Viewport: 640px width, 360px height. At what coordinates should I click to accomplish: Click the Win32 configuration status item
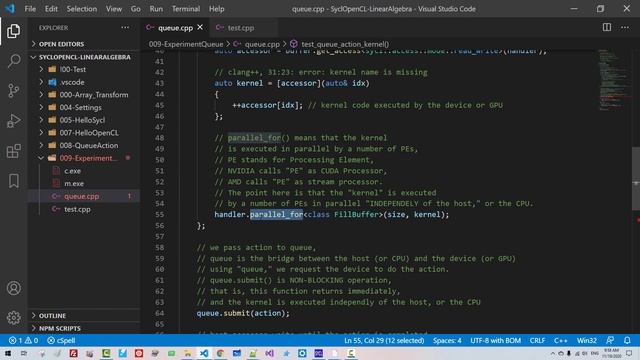pyautogui.click(x=587, y=340)
